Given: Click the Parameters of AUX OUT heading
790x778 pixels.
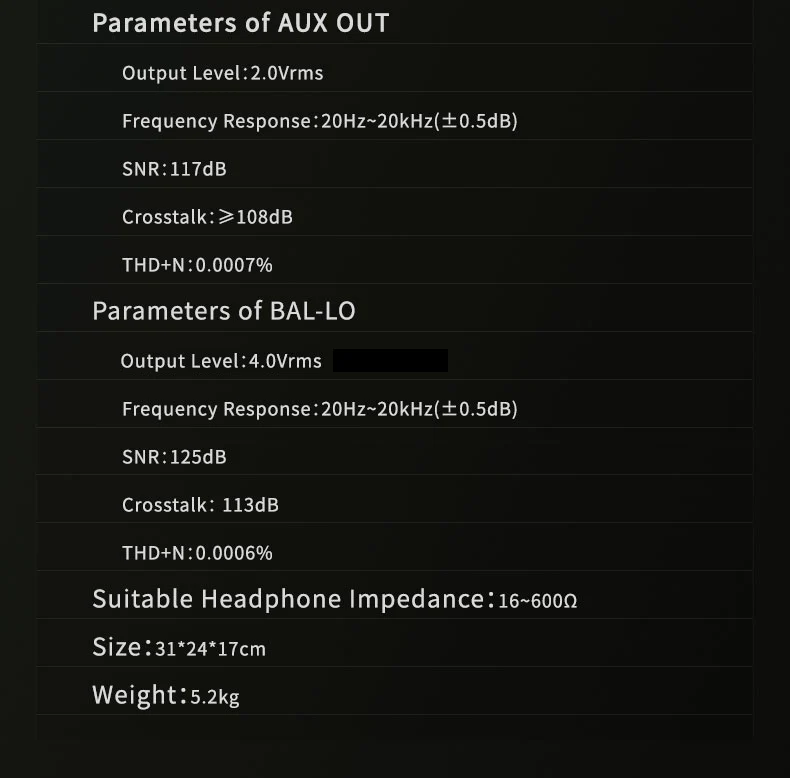Looking at the screenshot, I should (240, 23).
